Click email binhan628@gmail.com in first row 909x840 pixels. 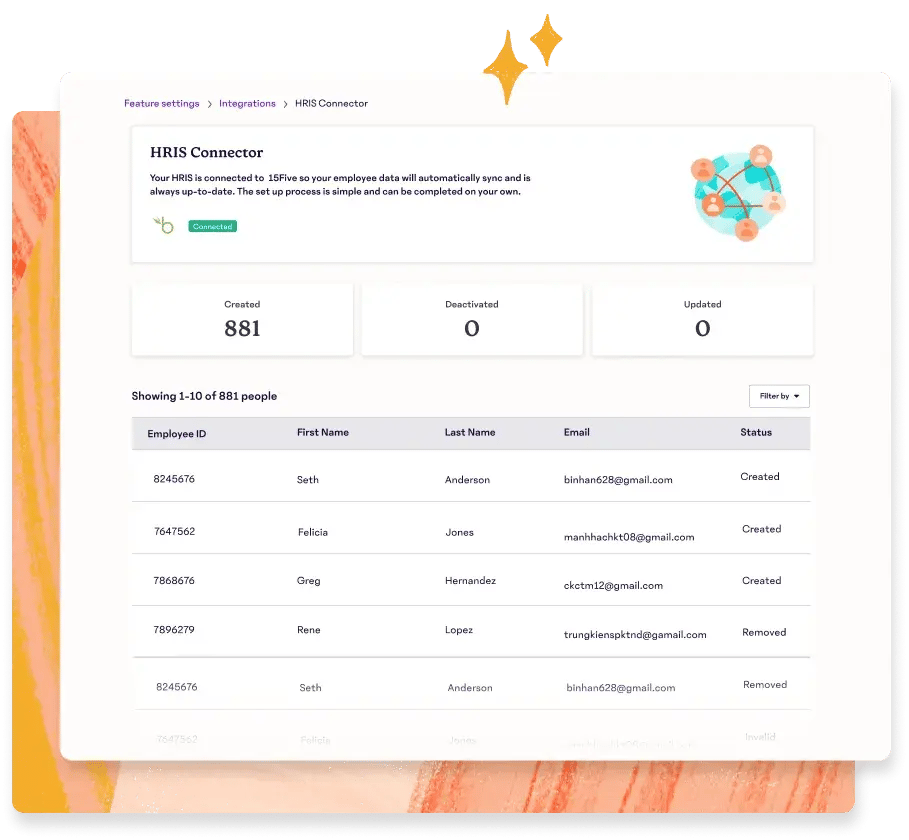pos(618,480)
